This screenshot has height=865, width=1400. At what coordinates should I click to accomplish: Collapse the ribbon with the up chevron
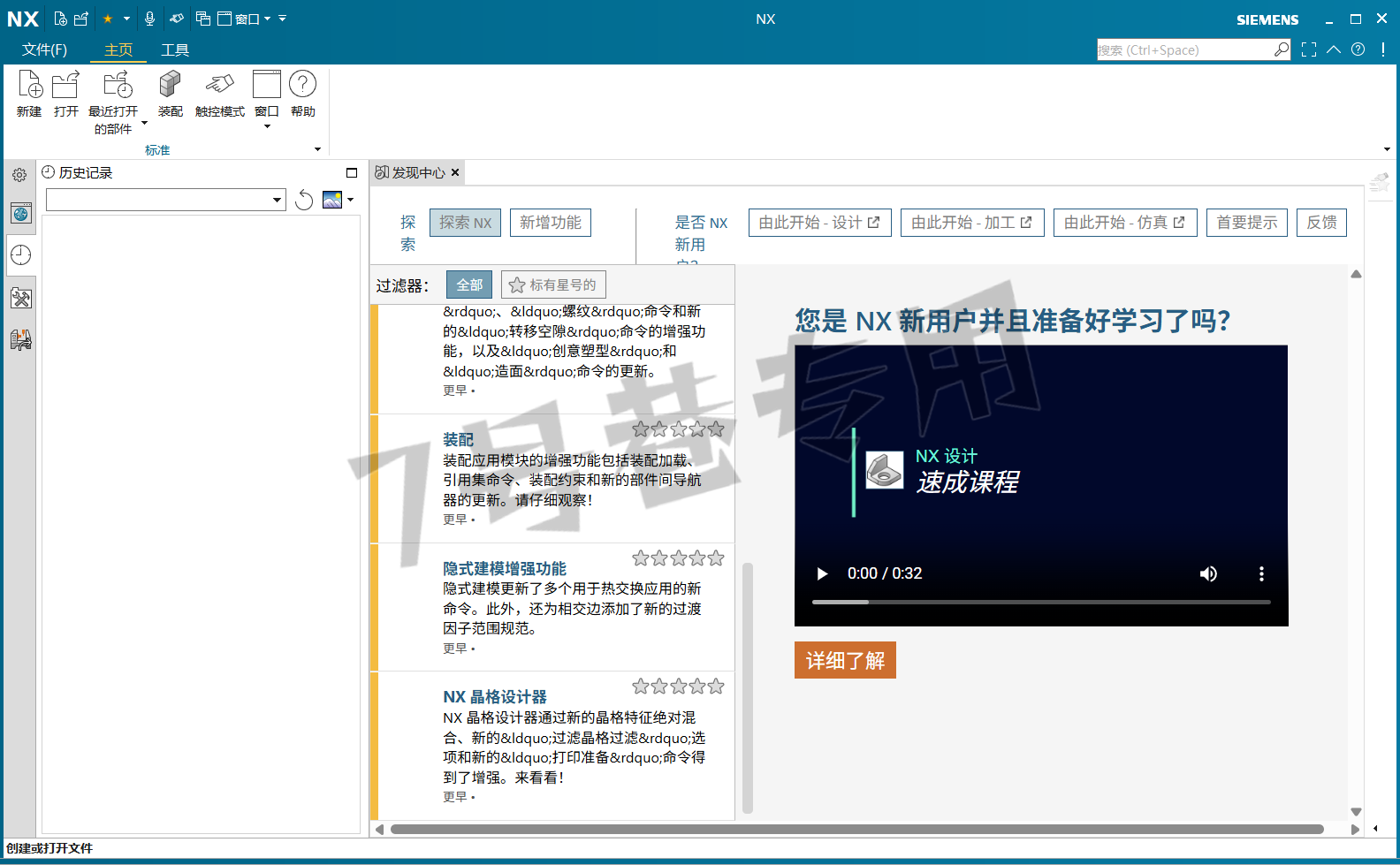click(x=1334, y=50)
